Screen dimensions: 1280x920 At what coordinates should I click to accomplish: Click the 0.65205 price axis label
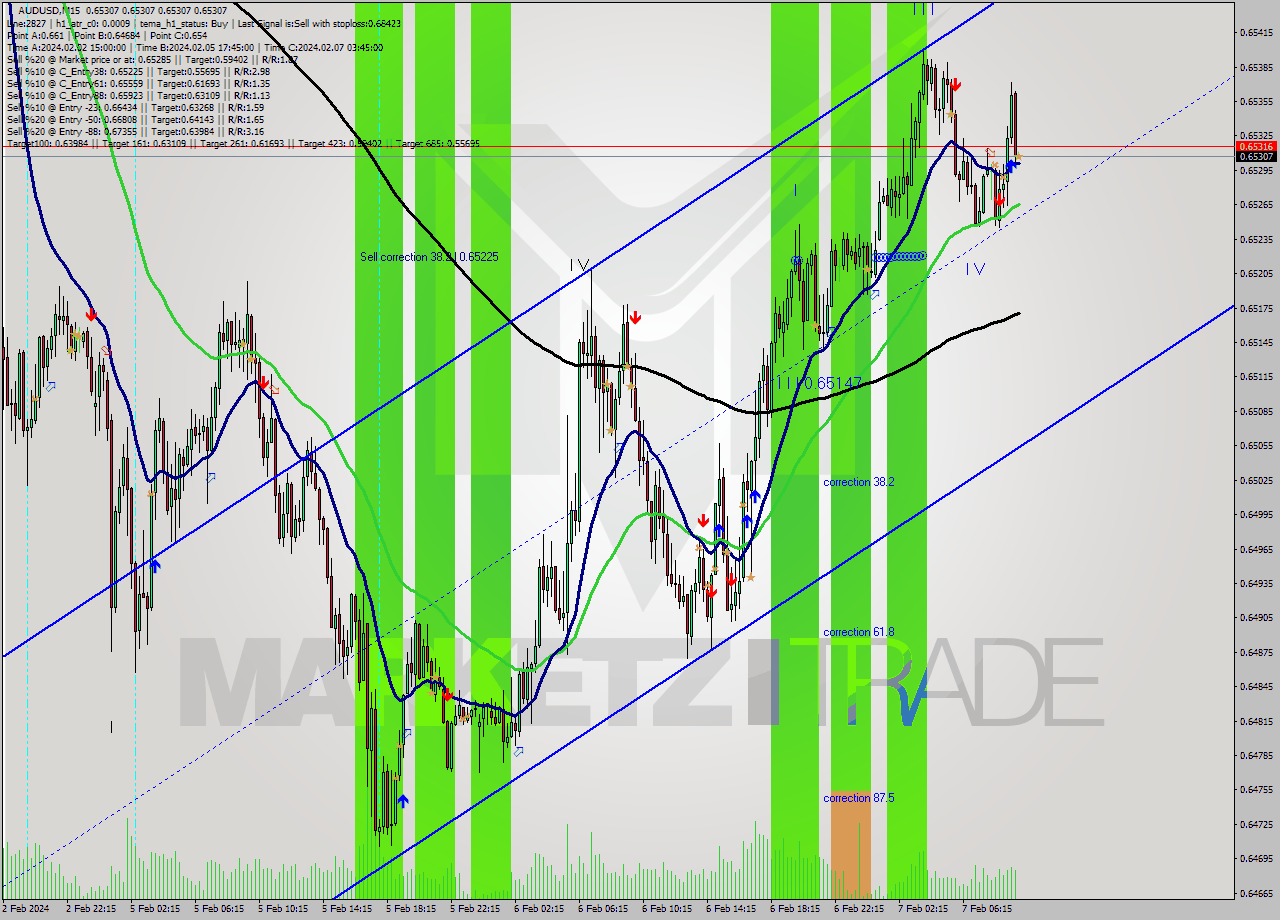[x=1255, y=274]
